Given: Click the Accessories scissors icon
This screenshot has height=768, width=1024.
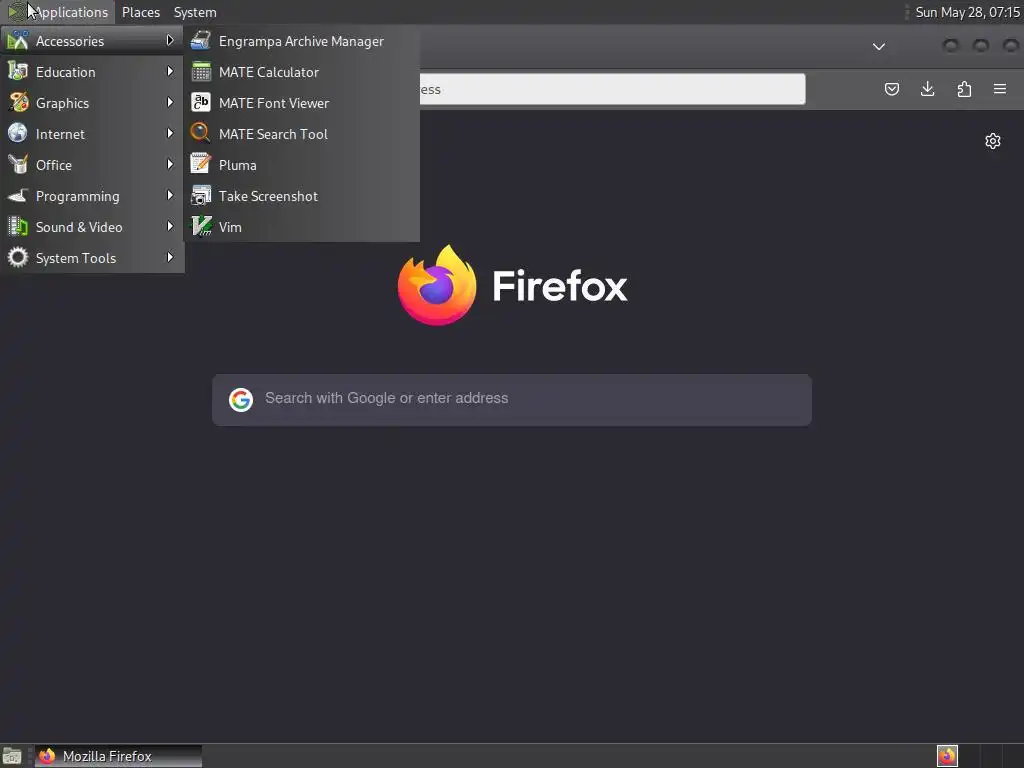Looking at the screenshot, I should click(18, 40).
